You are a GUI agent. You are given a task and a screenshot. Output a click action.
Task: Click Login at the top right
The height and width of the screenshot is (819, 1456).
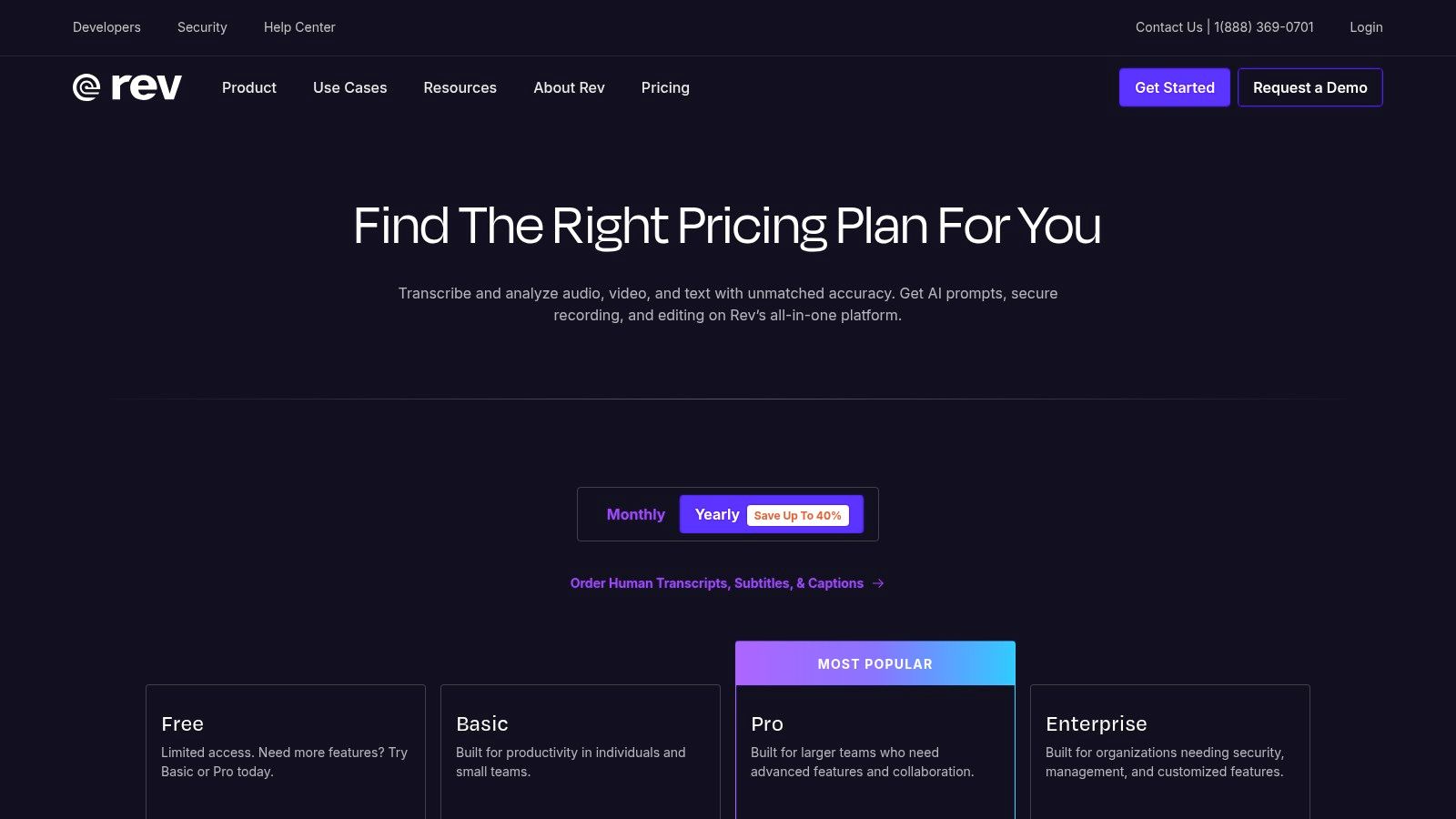[x=1365, y=27]
